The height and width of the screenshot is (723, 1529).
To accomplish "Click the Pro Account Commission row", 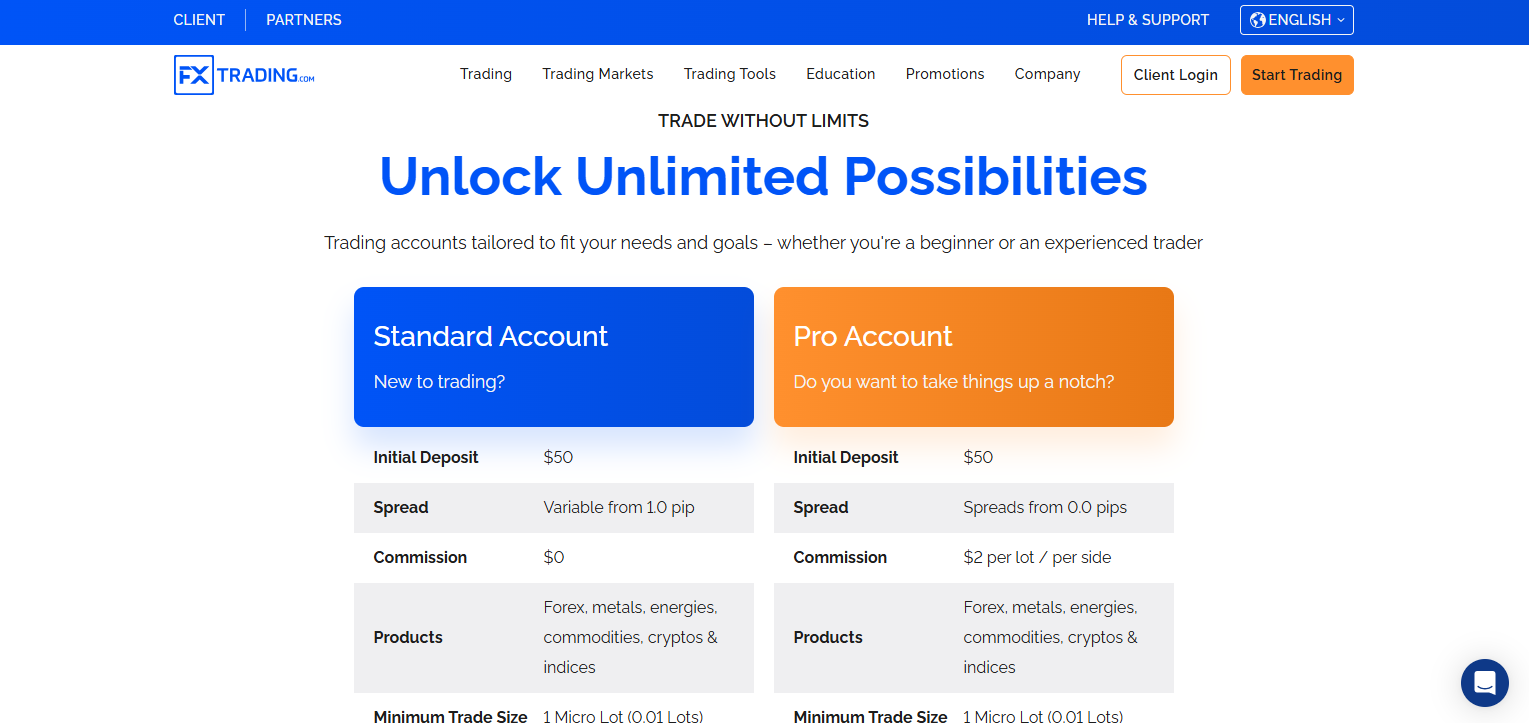I will [x=974, y=558].
